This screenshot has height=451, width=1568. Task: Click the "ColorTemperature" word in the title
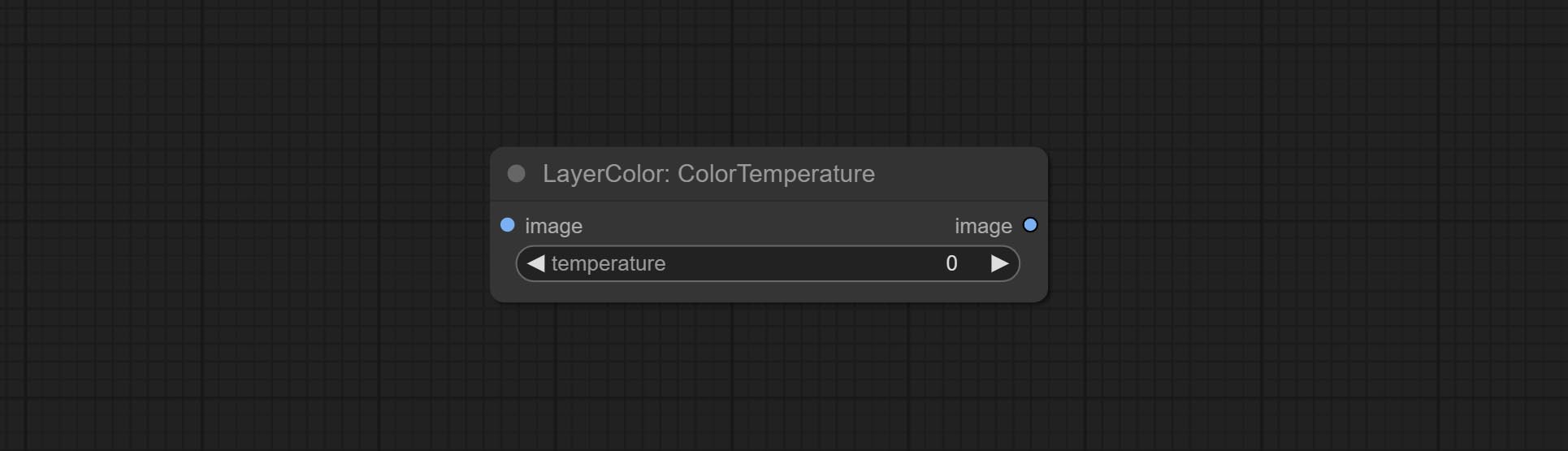[776, 174]
